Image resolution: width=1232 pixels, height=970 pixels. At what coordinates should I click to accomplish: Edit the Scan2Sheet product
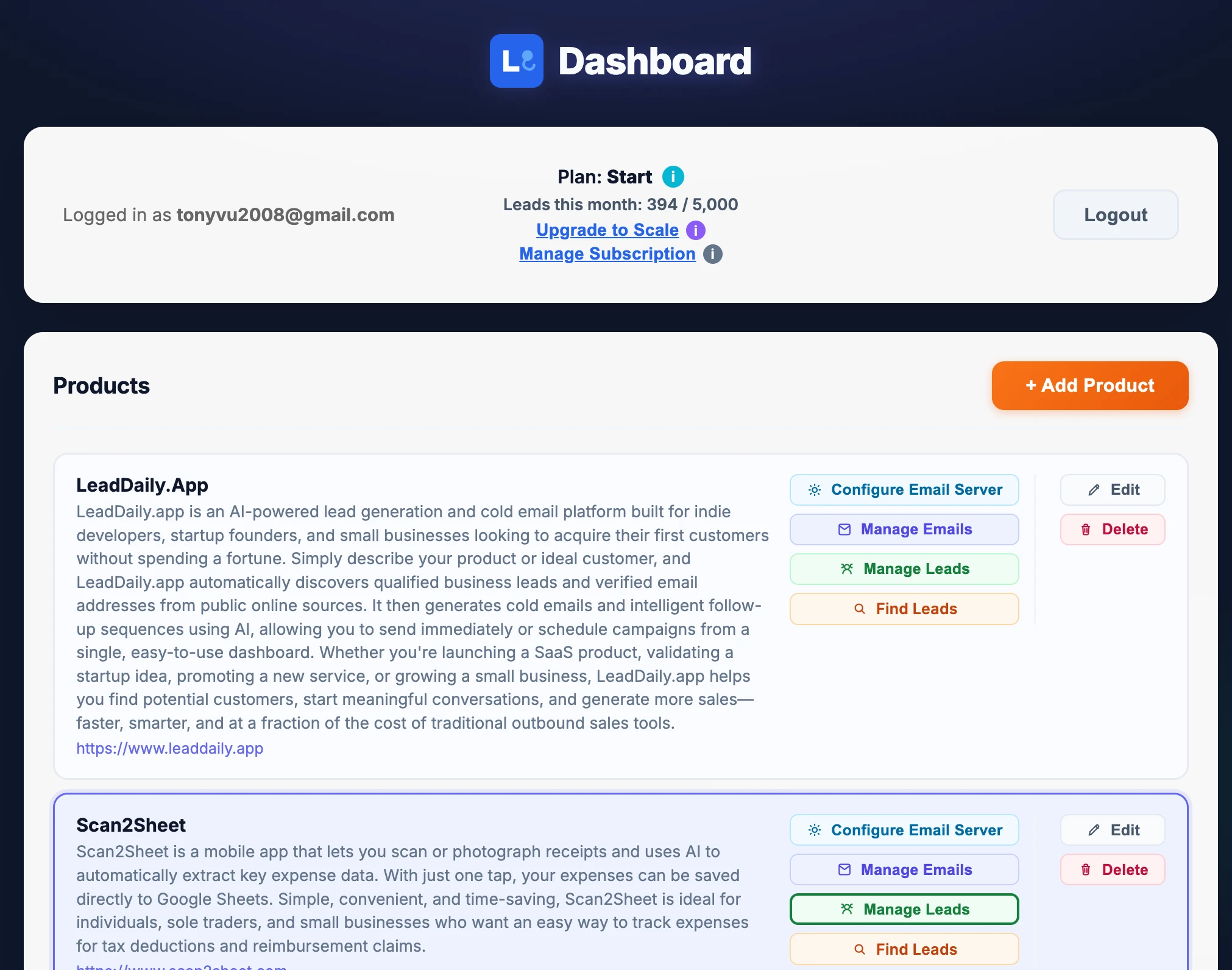click(x=1113, y=830)
